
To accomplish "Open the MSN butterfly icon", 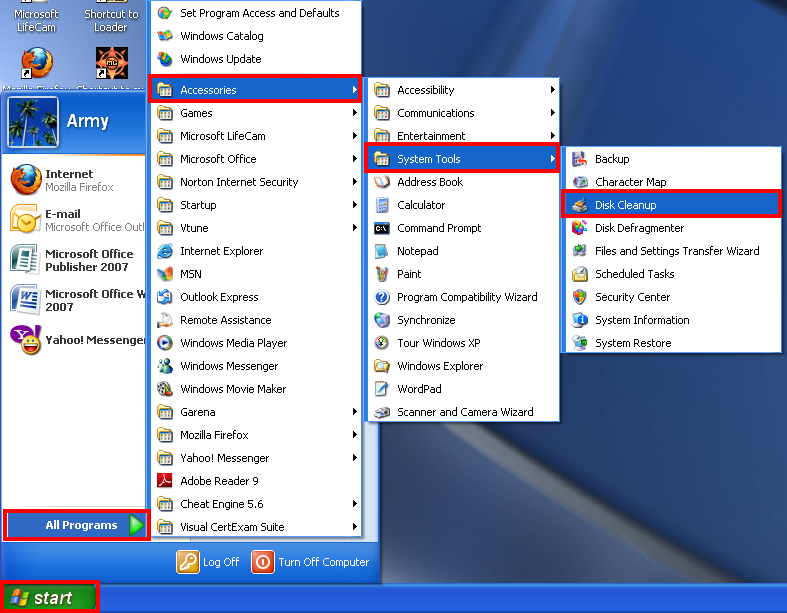I will point(165,274).
